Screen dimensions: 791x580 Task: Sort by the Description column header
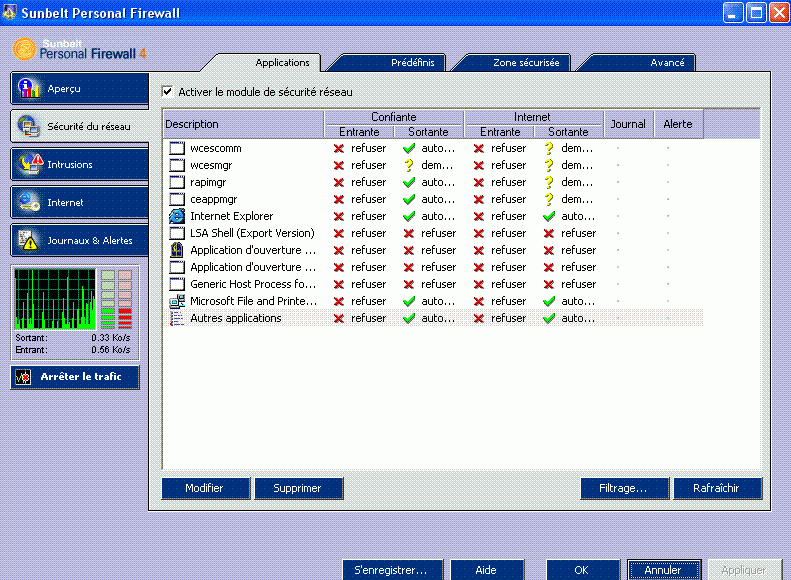point(243,124)
